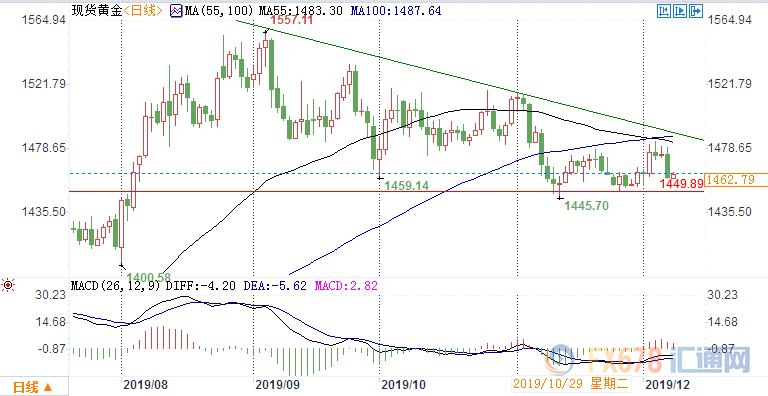Click the orange <日线> period label in title
The height and width of the screenshot is (396, 768).
143,11
